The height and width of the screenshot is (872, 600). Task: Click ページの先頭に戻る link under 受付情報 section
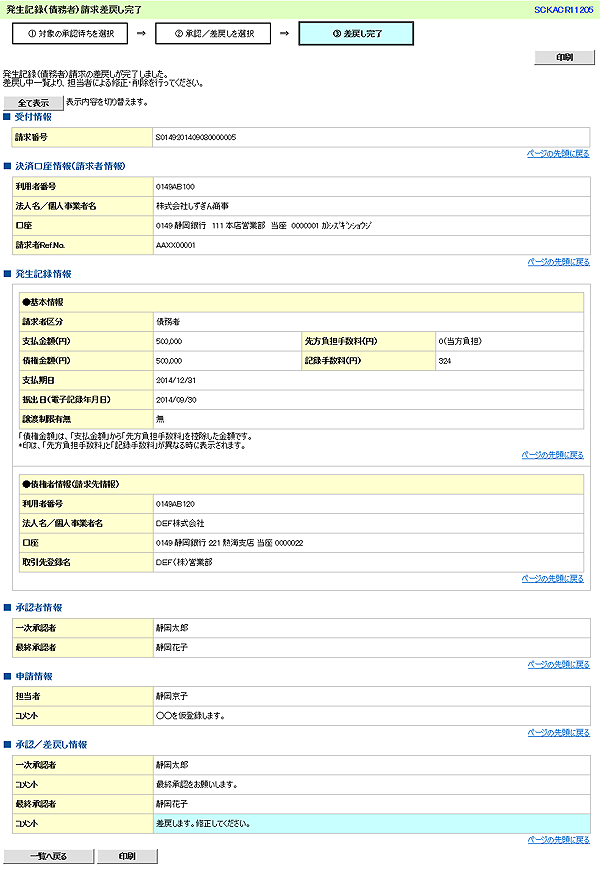click(x=558, y=153)
